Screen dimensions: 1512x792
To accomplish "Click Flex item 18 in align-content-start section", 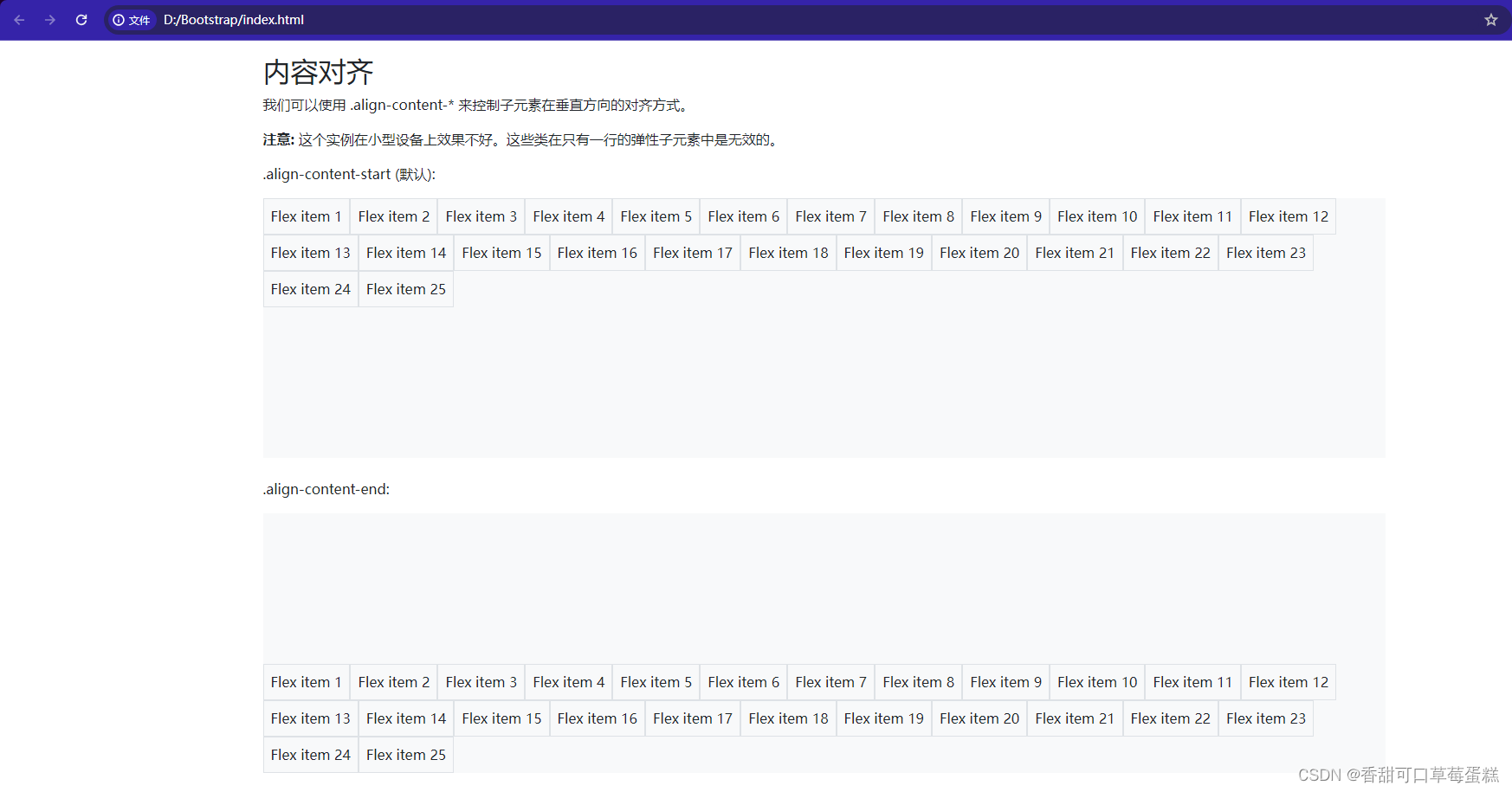I will click(787, 253).
